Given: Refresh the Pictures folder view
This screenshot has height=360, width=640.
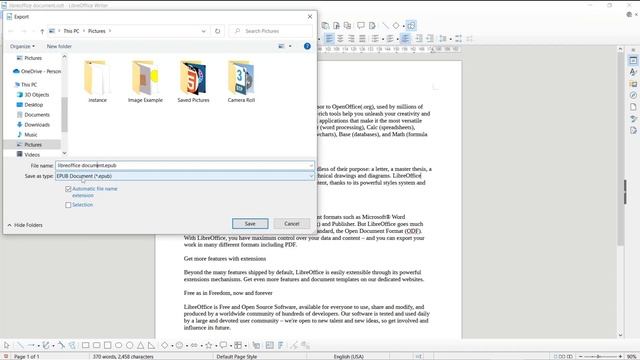Looking at the screenshot, I should 218,31.
